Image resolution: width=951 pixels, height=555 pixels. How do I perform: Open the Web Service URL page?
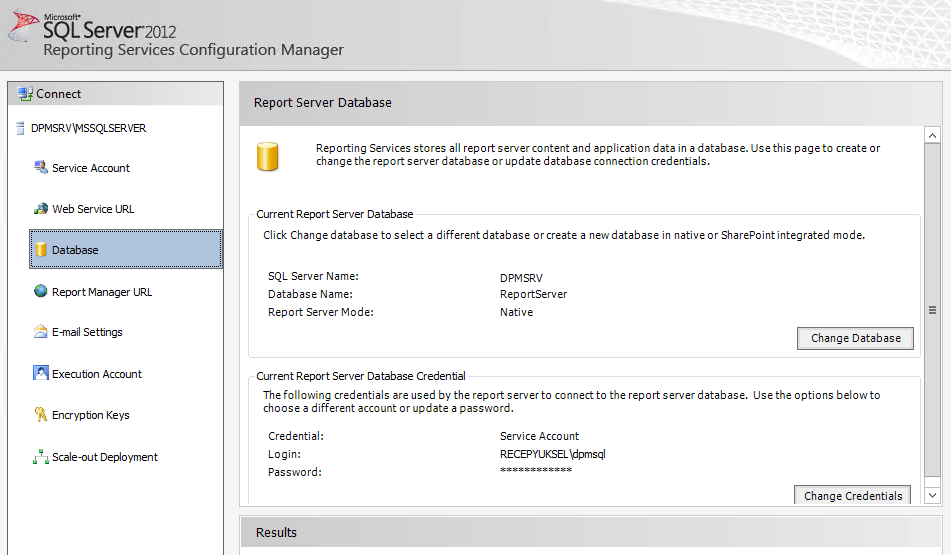tap(93, 209)
